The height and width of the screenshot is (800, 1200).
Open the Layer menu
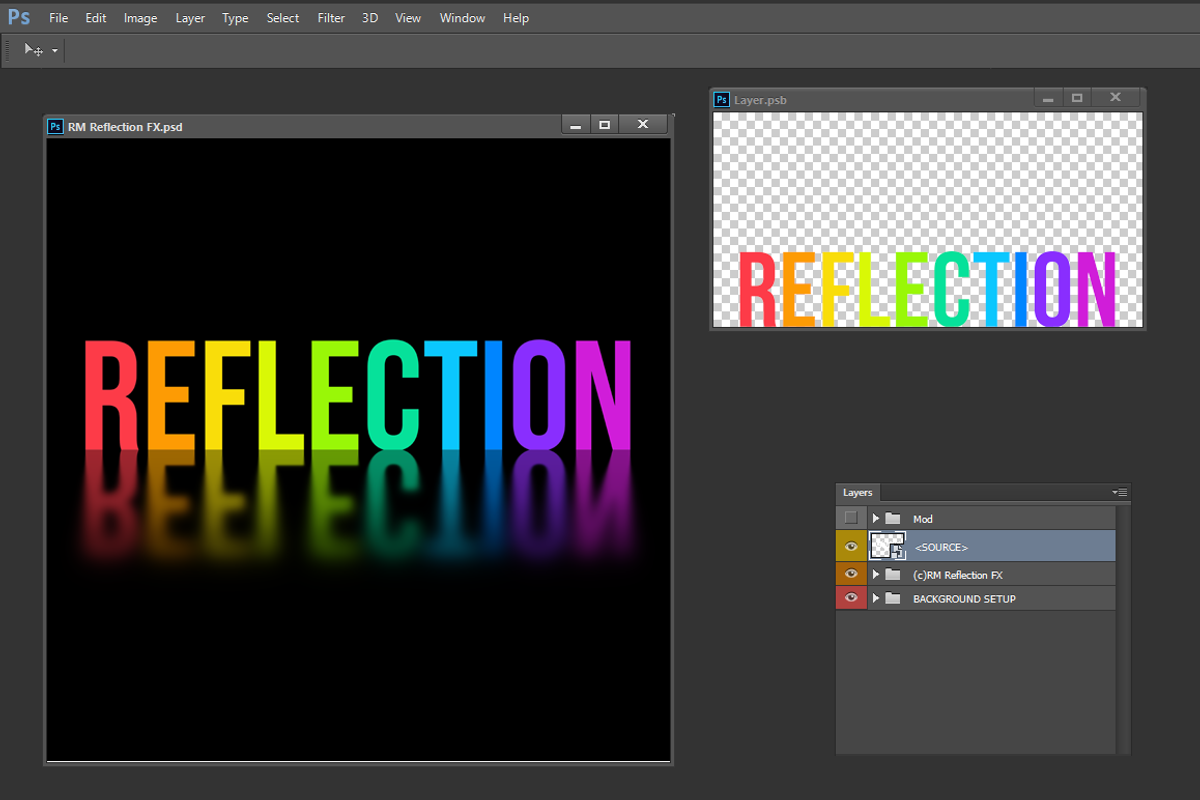pos(190,18)
